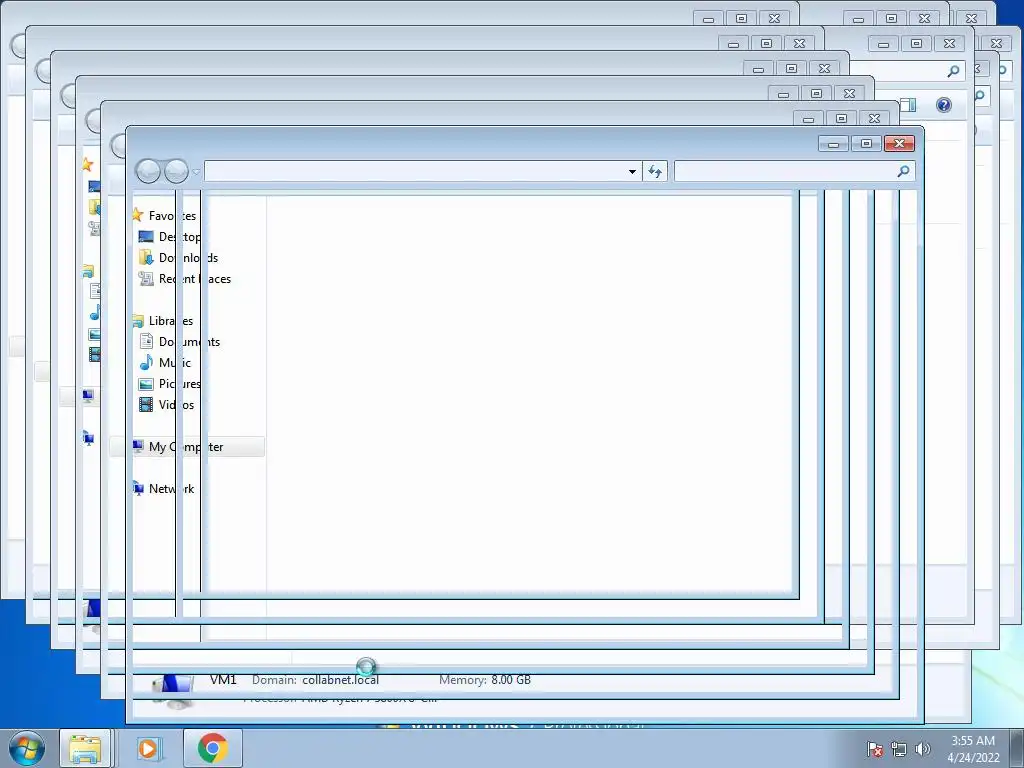The width and height of the screenshot is (1024, 768).
Task: Open Pictures library in sidebar
Action: tap(180, 383)
